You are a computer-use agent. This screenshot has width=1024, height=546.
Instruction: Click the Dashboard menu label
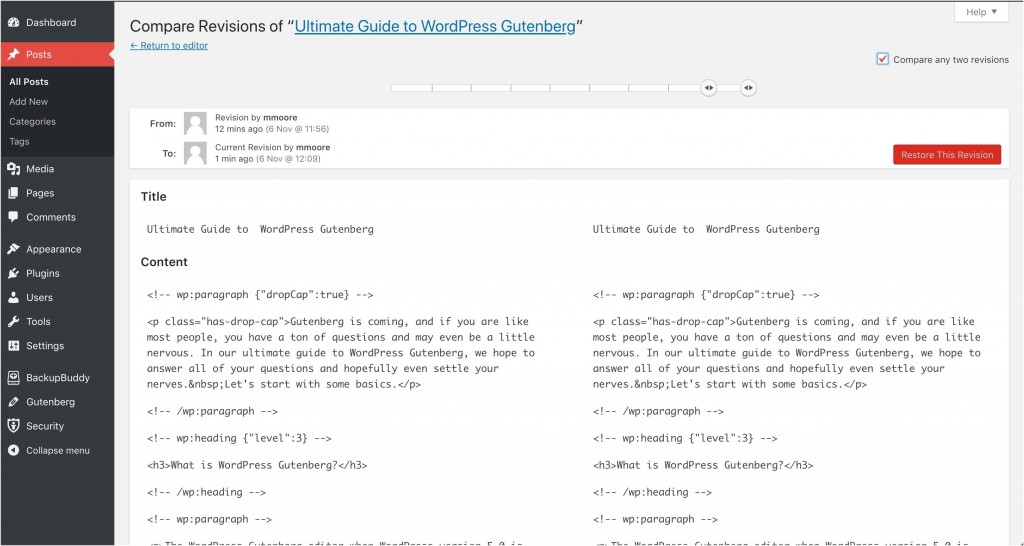[51, 22]
